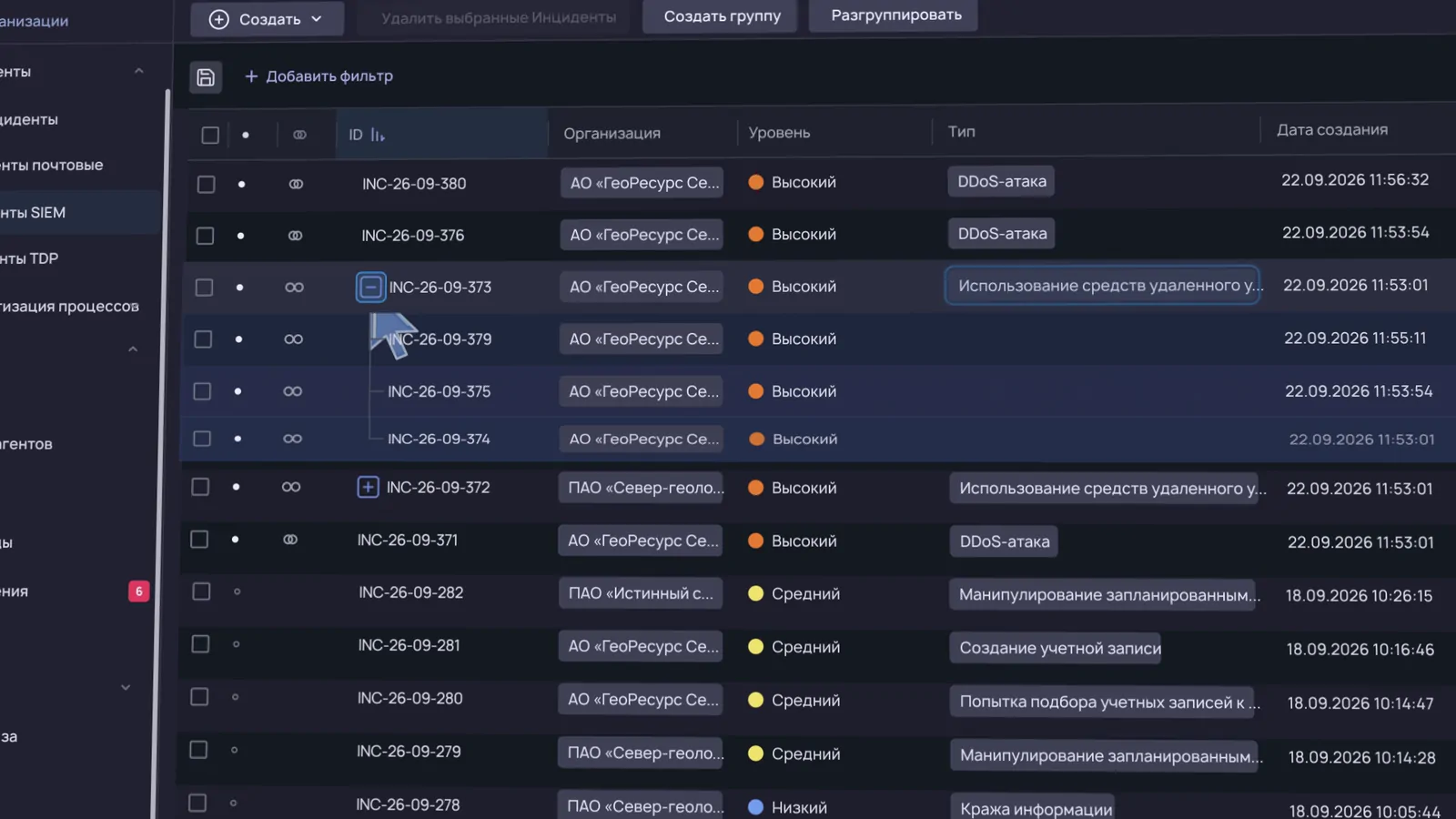Click the Разгруппировать button

(895, 15)
